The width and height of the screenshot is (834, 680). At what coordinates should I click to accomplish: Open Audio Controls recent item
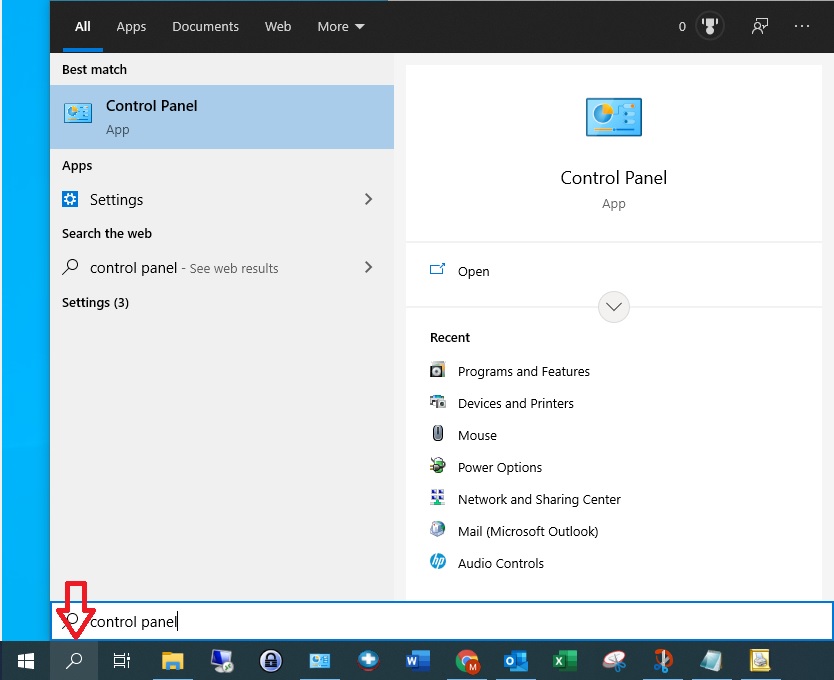(x=501, y=563)
